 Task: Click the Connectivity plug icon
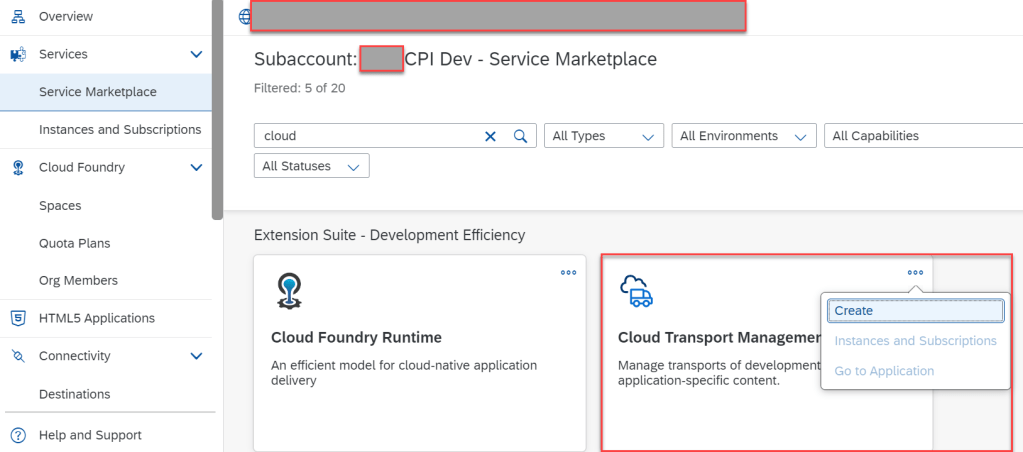(17, 356)
